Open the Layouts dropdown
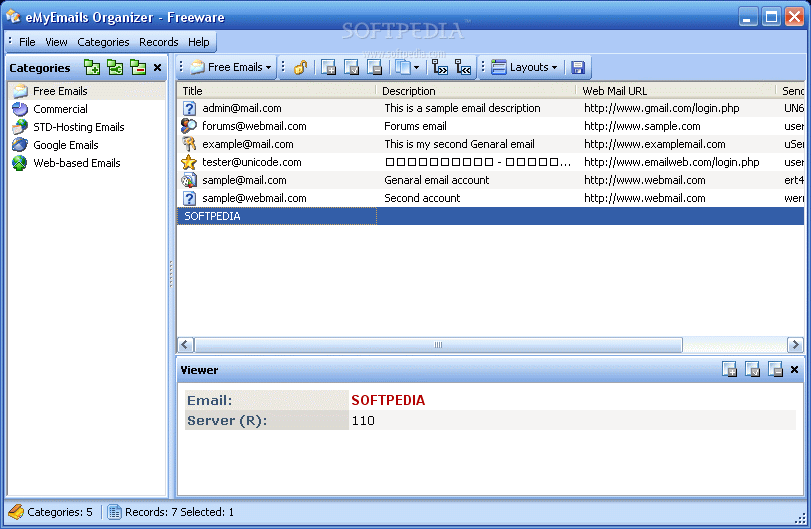 (524, 67)
